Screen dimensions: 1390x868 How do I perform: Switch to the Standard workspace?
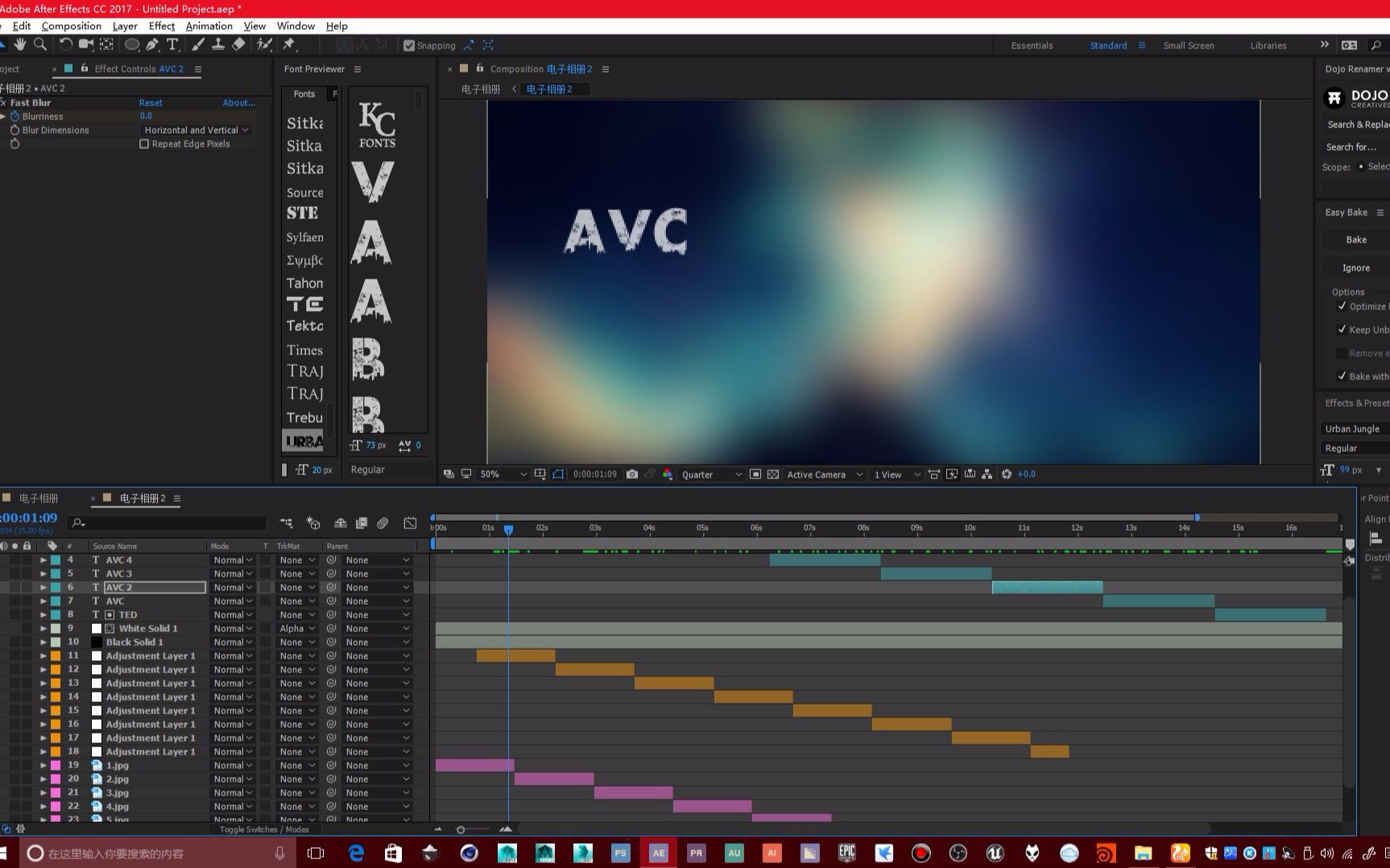[x=1108, y=46]
